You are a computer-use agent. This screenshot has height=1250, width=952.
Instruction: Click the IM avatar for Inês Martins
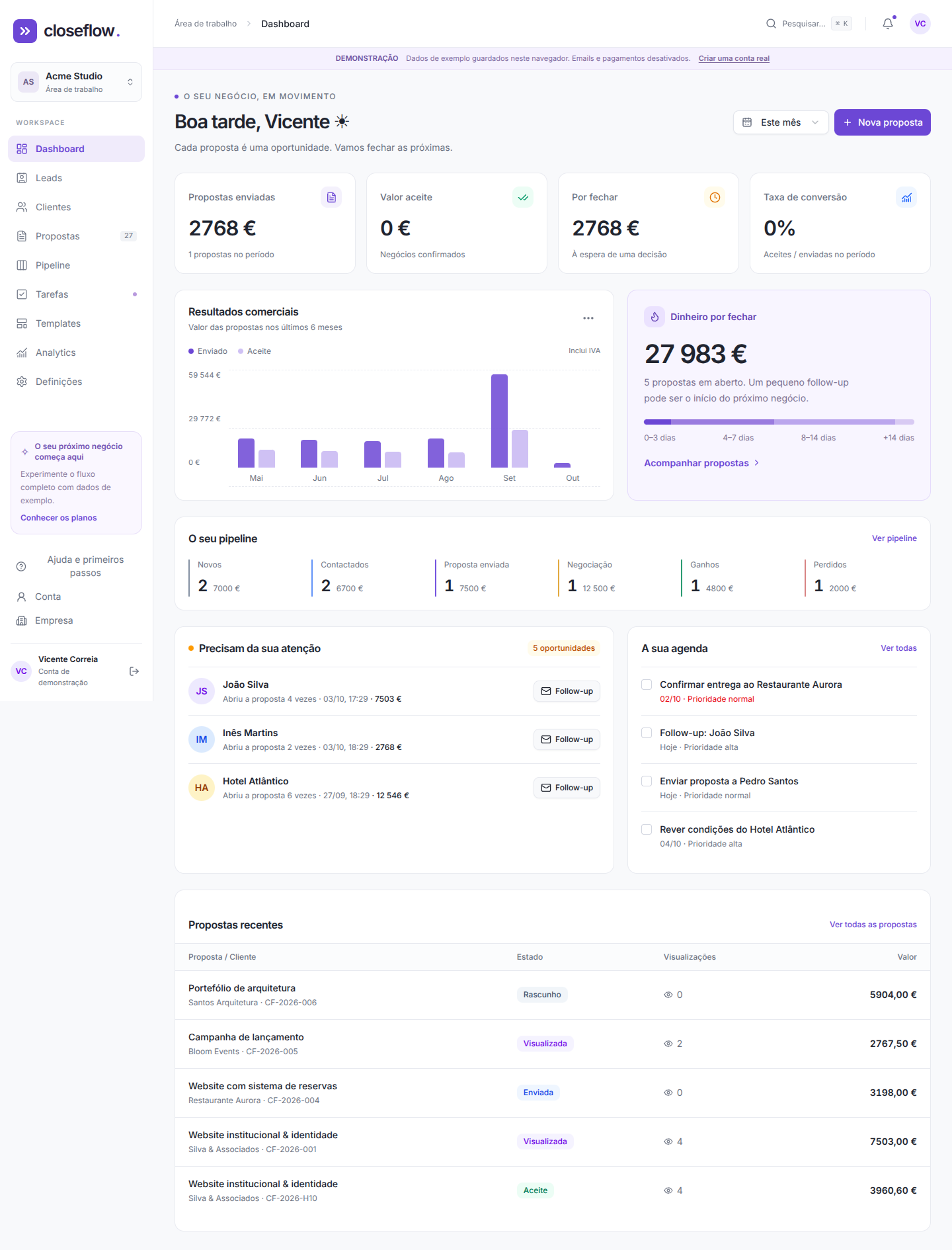[202, 739]
